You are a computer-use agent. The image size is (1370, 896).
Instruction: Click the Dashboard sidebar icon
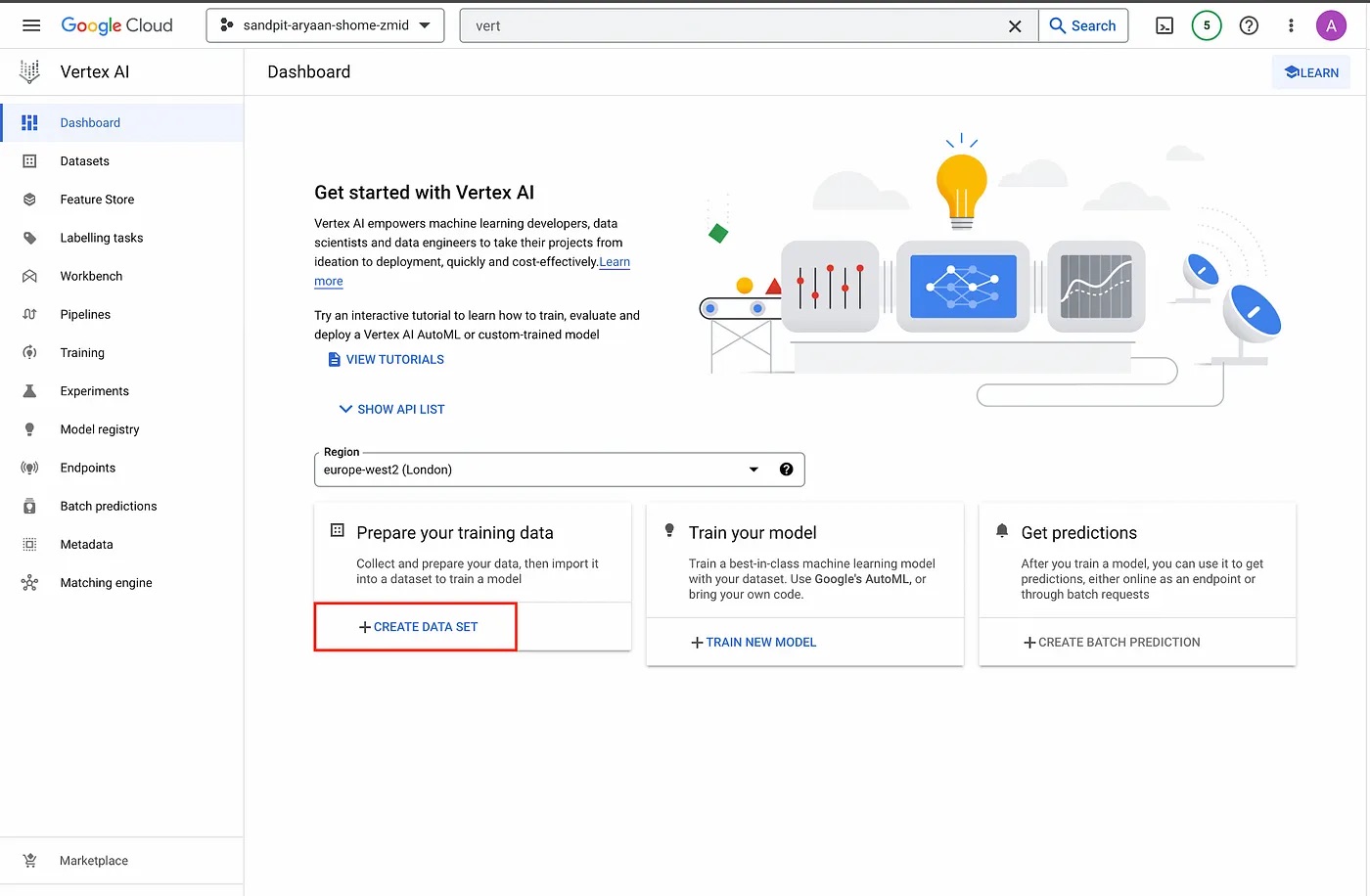point(29,122)
